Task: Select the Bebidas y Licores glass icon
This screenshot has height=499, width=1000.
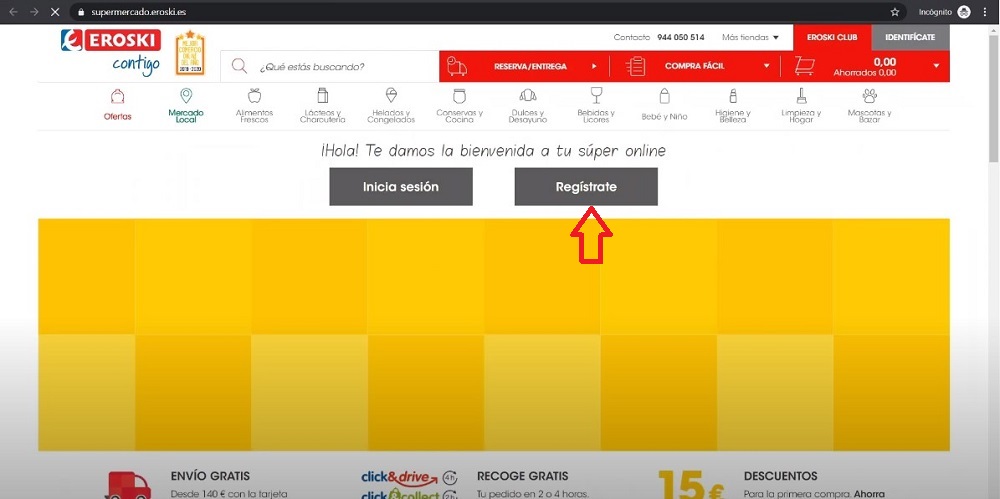Action: coord(596,96)
